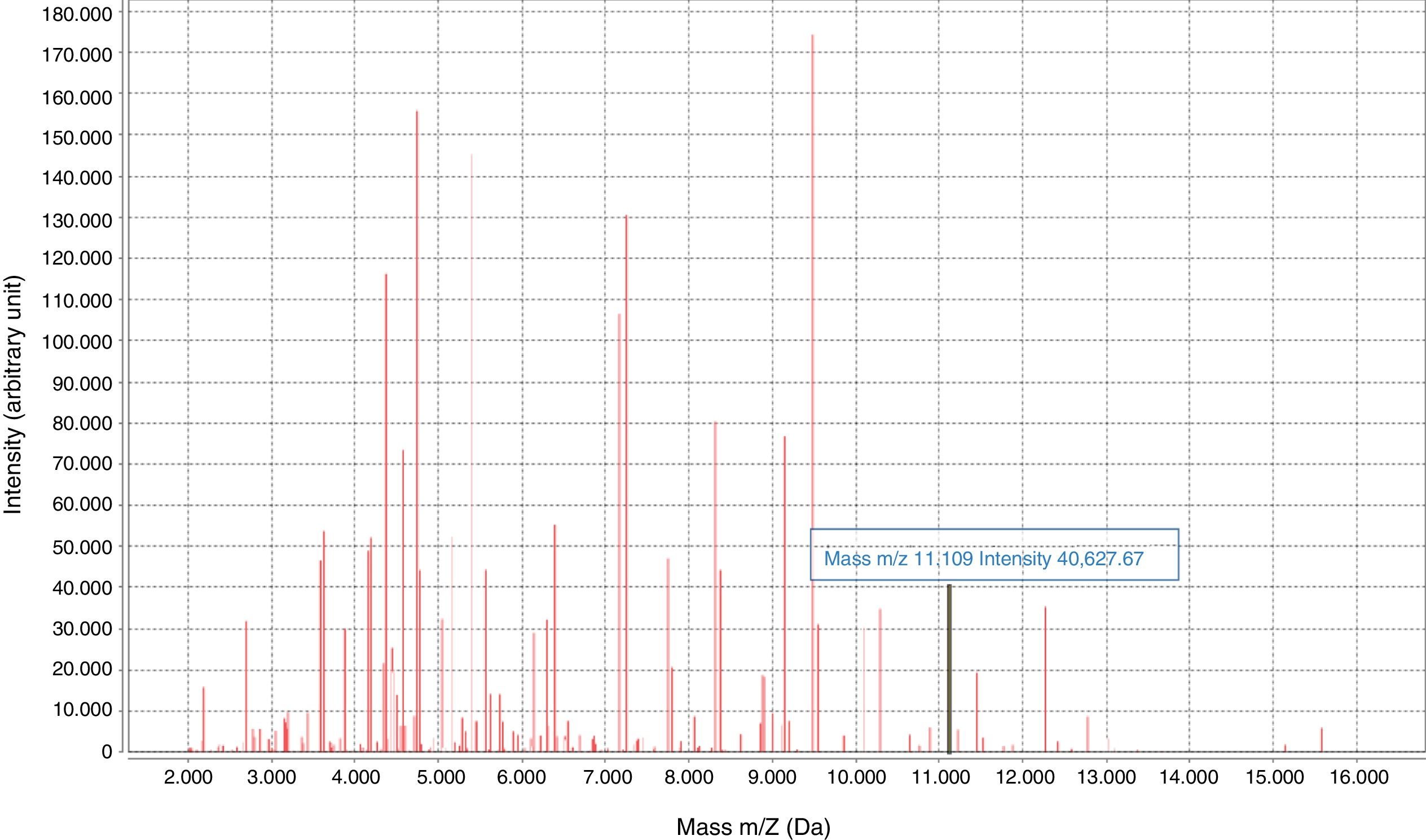The height and width of the screenshot is (840, 1426).
Task: Click the 16.000 tick label on x-axis
Action: pyautogui.click(x=1359, y=777)
